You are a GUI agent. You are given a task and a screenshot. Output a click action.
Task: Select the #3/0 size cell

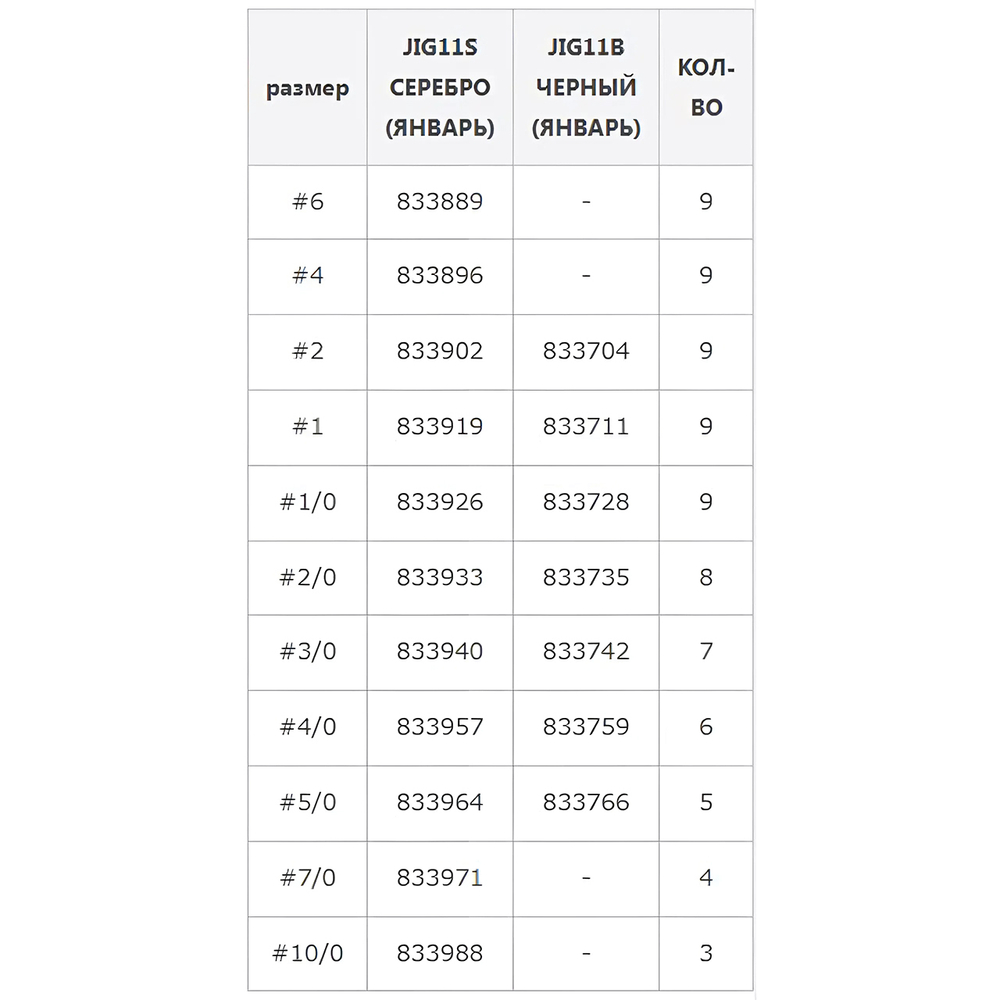308,652
